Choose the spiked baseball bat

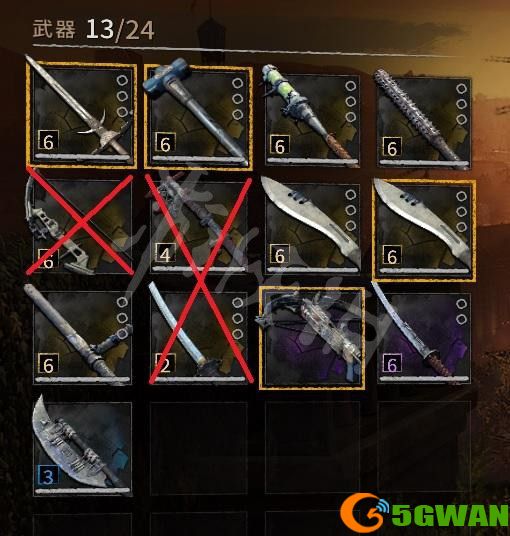click(x=424, y=122)
